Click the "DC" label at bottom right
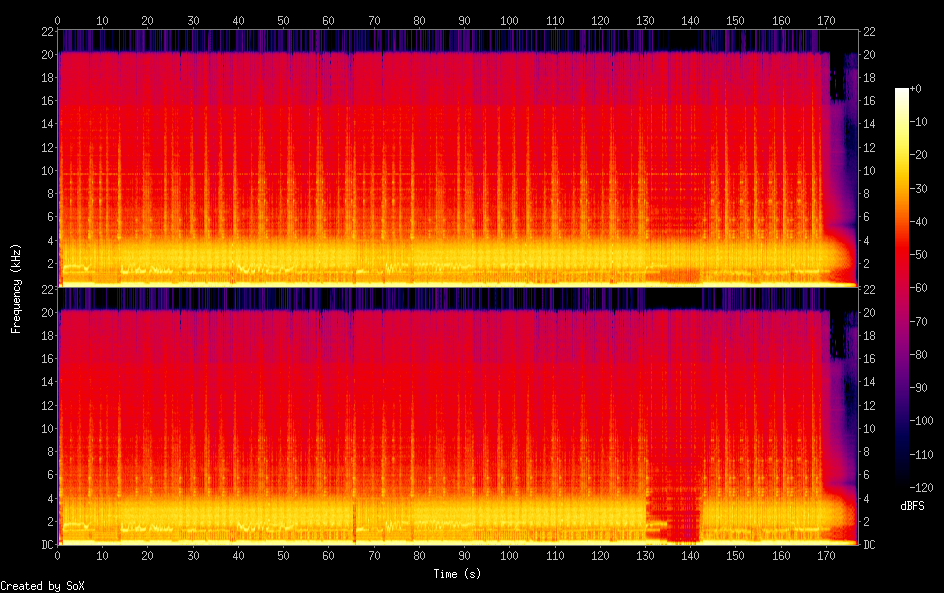This screenshot has height=593, width=944. (869, 544)
